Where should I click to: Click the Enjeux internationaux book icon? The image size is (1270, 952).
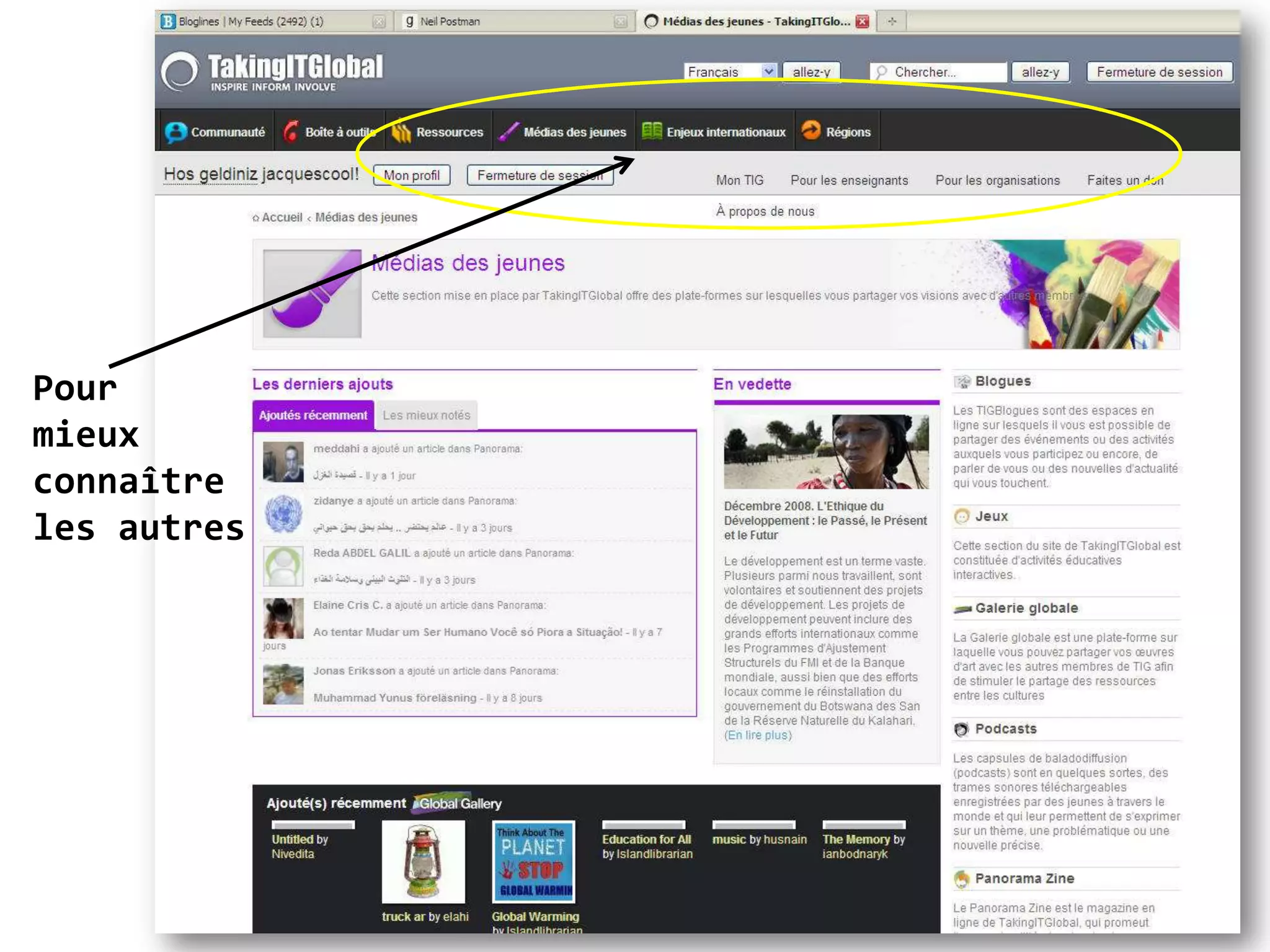652,131
